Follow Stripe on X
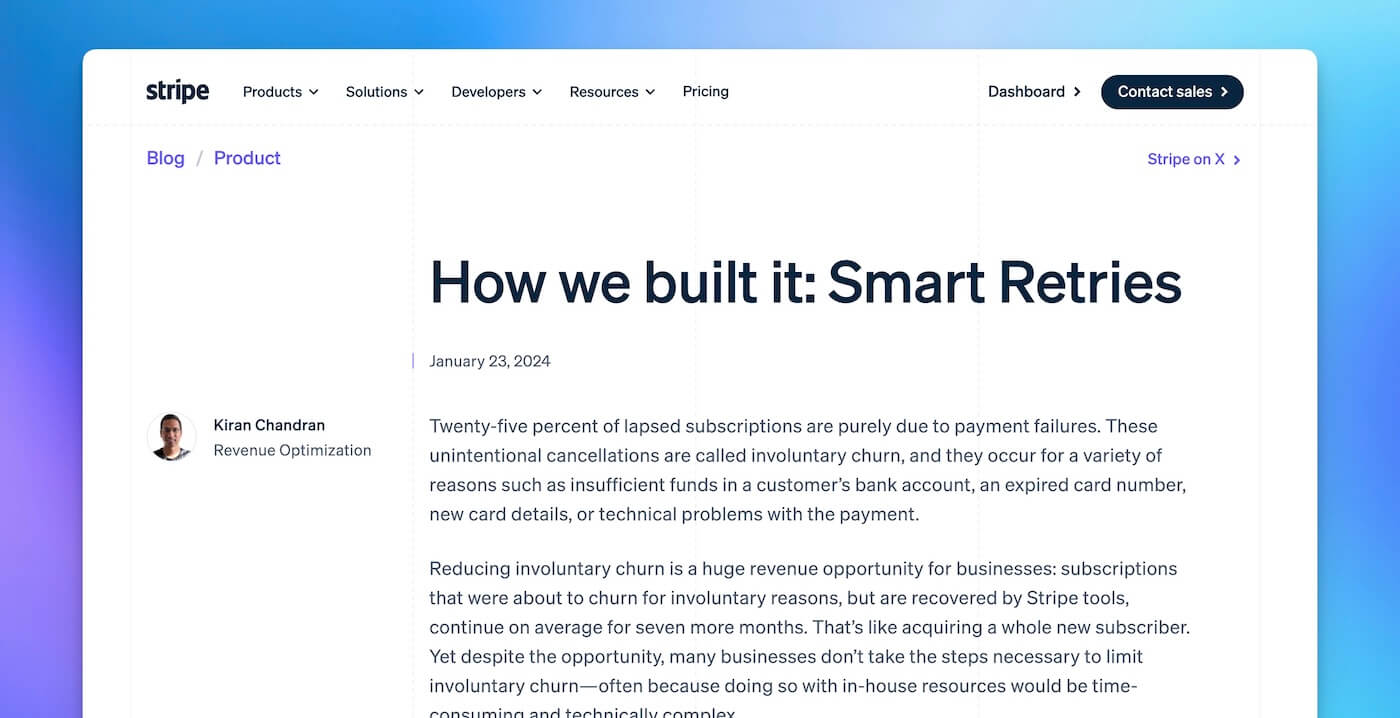 click(1186, 159)
